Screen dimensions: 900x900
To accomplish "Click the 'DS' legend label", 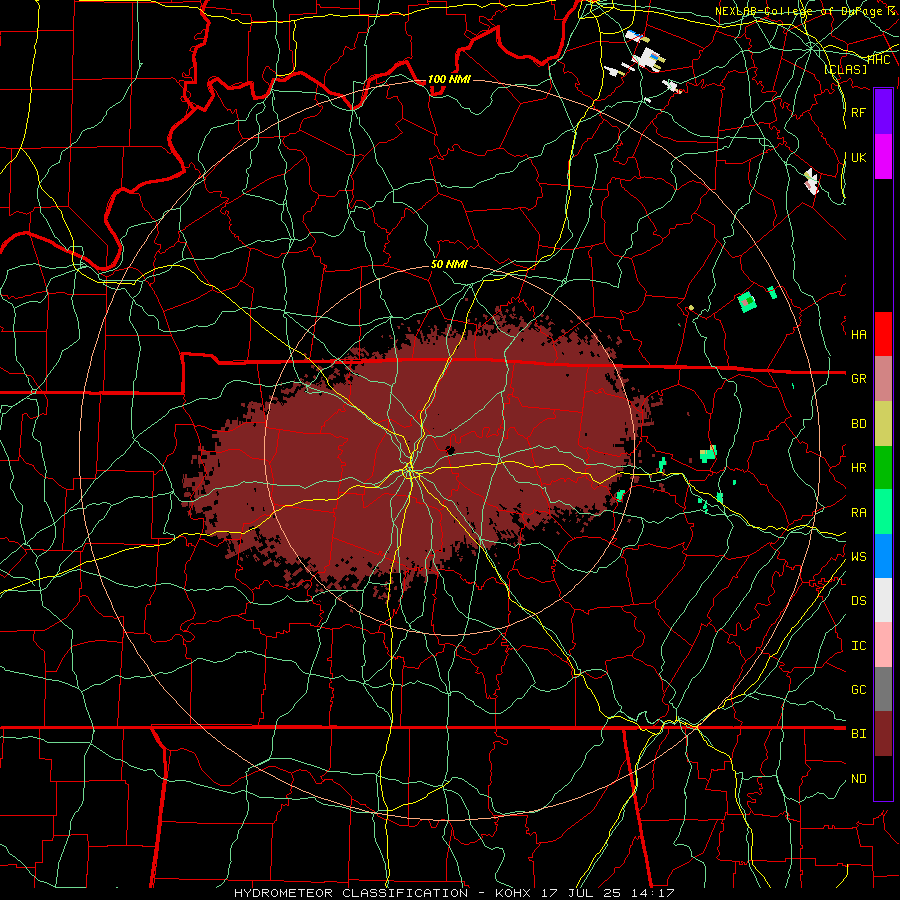I will (858, 601).
